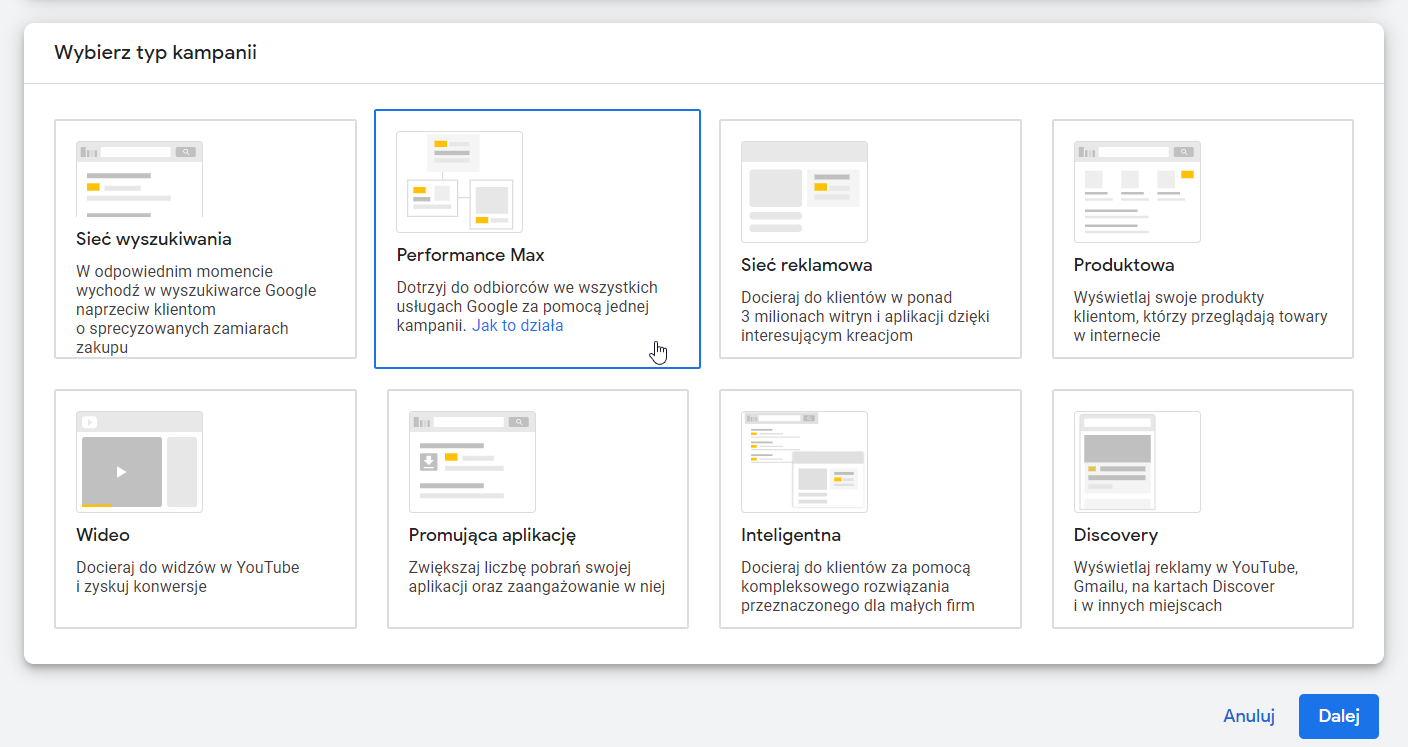Select the Sieć wyszukiwania card title
This screenshot has height=747, width=1408.
click(x=154, y=239)
